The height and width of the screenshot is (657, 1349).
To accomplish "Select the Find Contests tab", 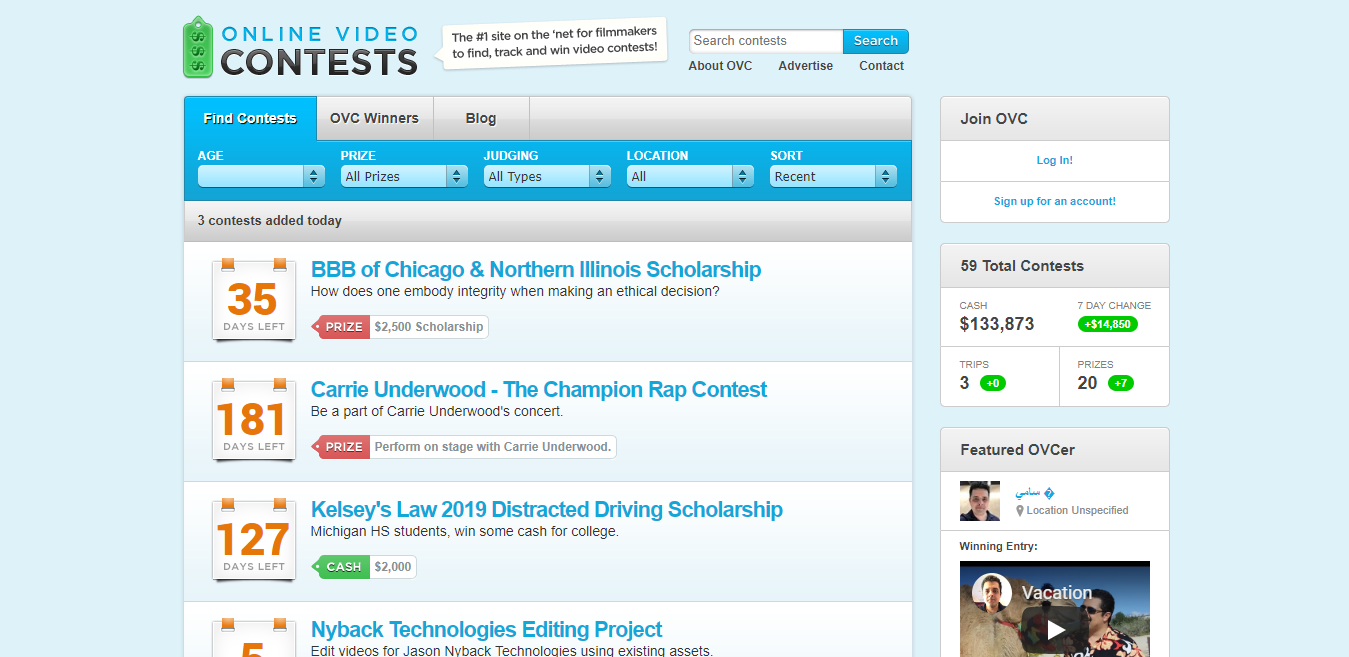I will click(250, 118).
